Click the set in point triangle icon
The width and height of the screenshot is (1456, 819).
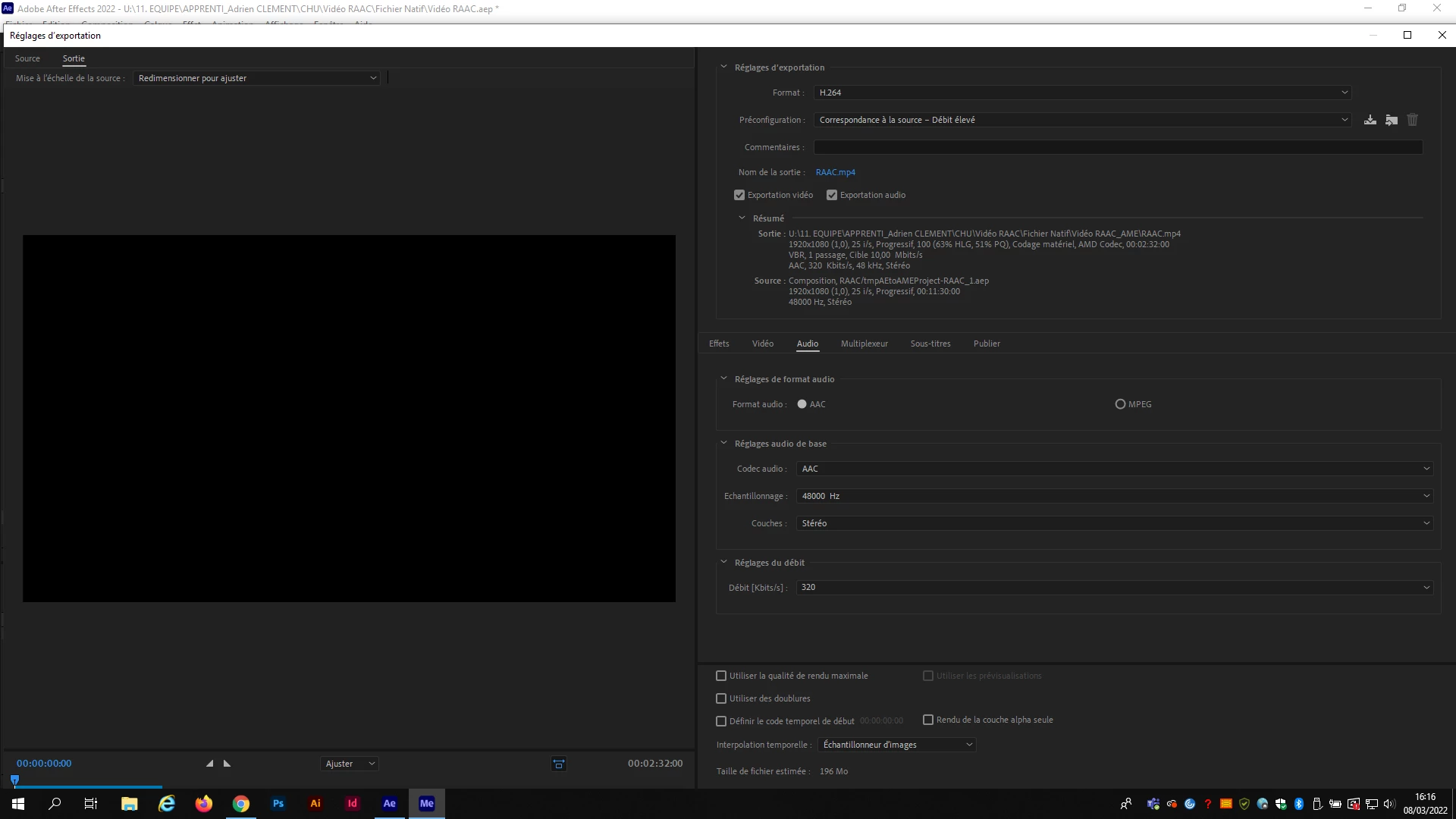pos(209,764)
